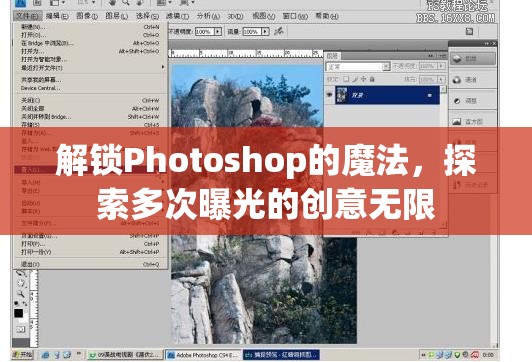The image size is (532, 362).
Task: Click Layers panel scrollbar up arrow
Action: click(x=443, y=89)
